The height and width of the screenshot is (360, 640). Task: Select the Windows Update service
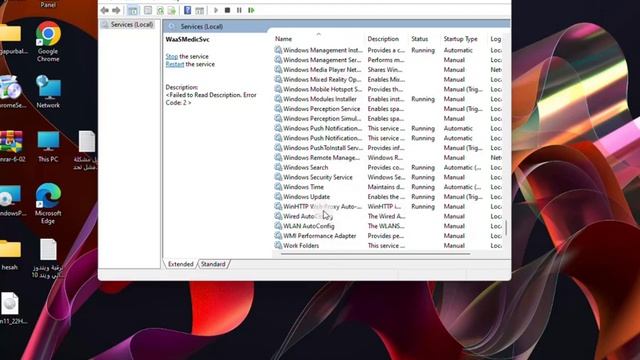pos(387,197)
